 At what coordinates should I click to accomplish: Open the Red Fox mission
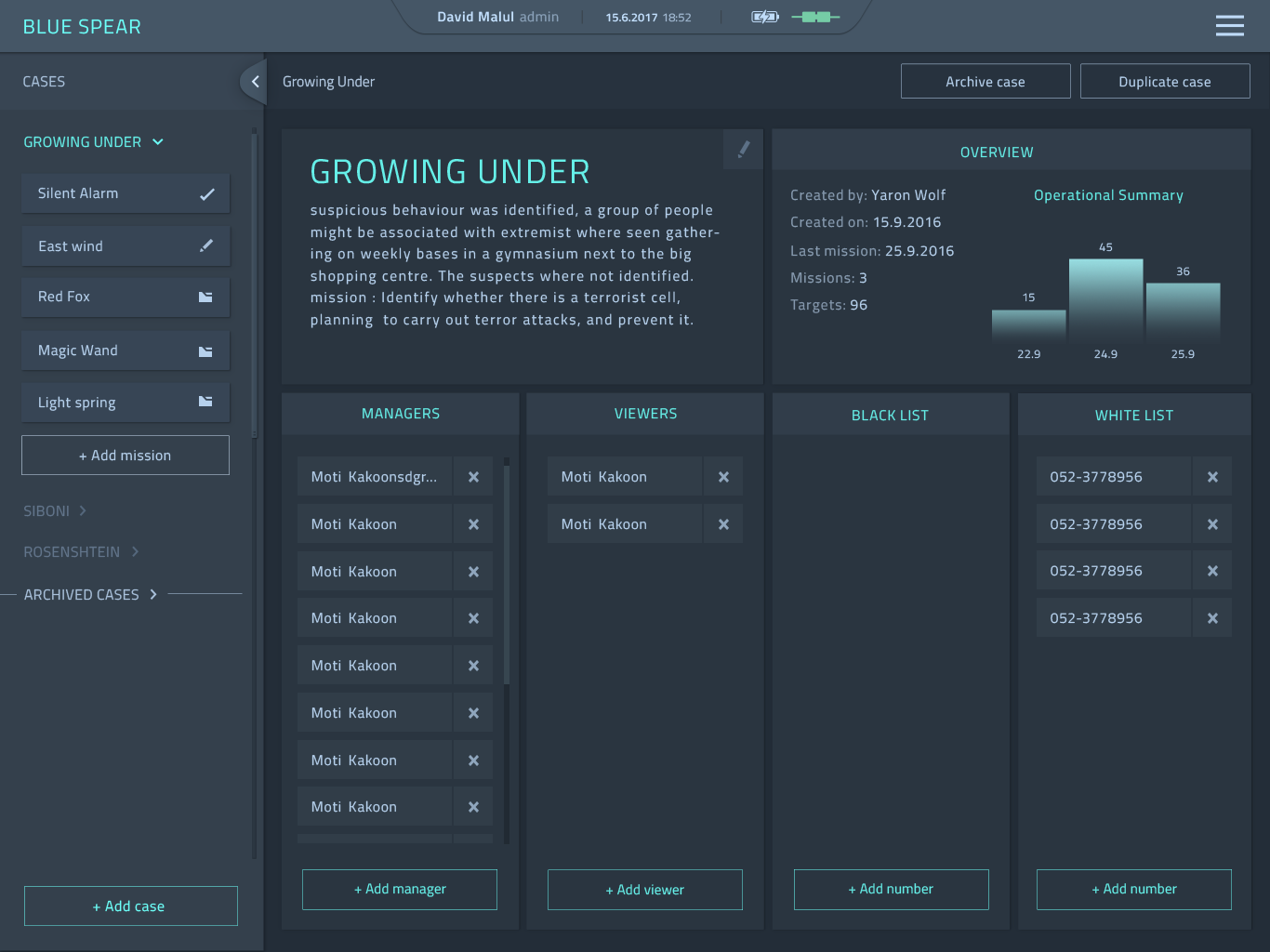click(126, 297)
